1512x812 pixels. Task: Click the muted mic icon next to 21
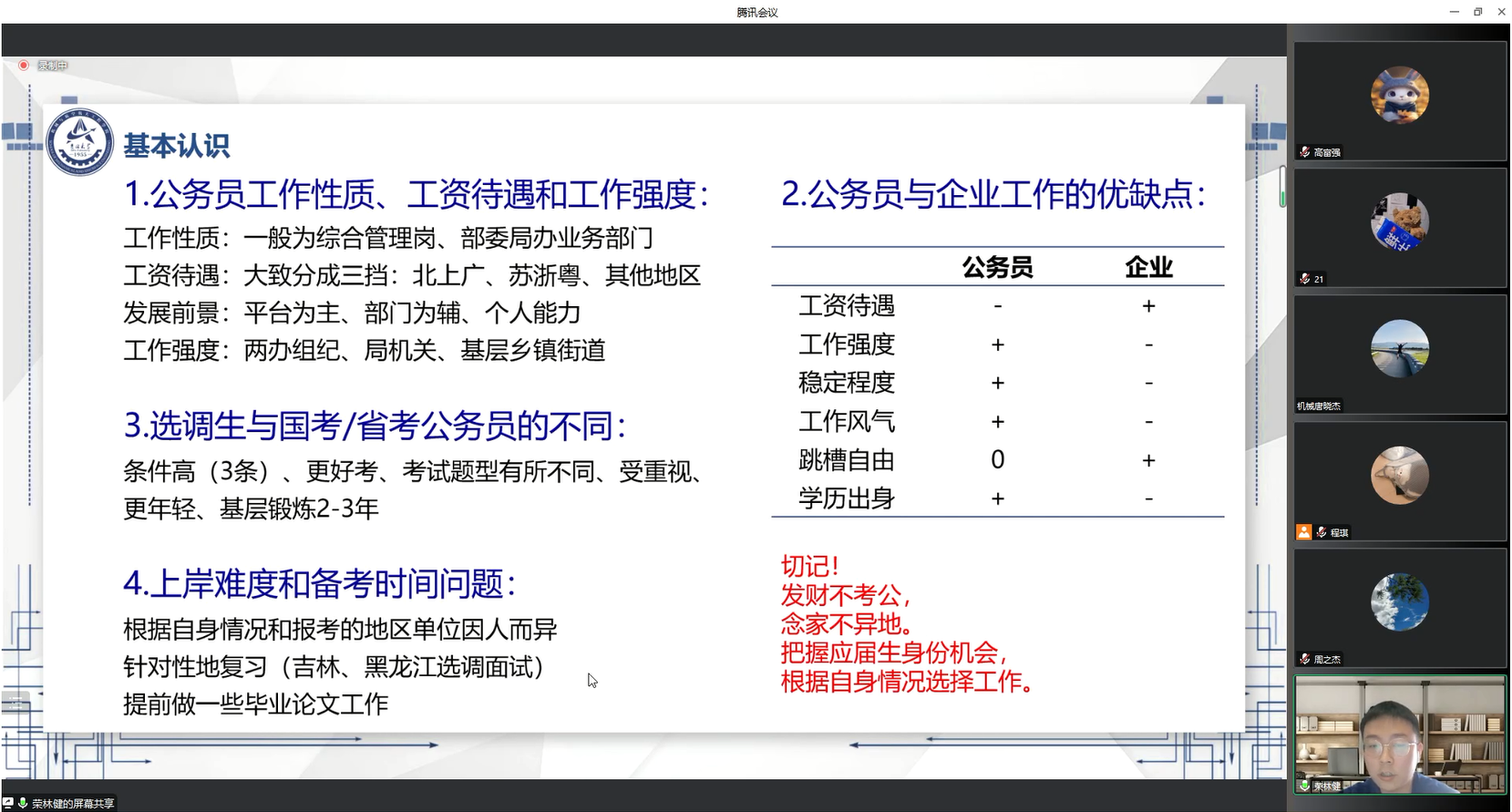coord(1305,279)
